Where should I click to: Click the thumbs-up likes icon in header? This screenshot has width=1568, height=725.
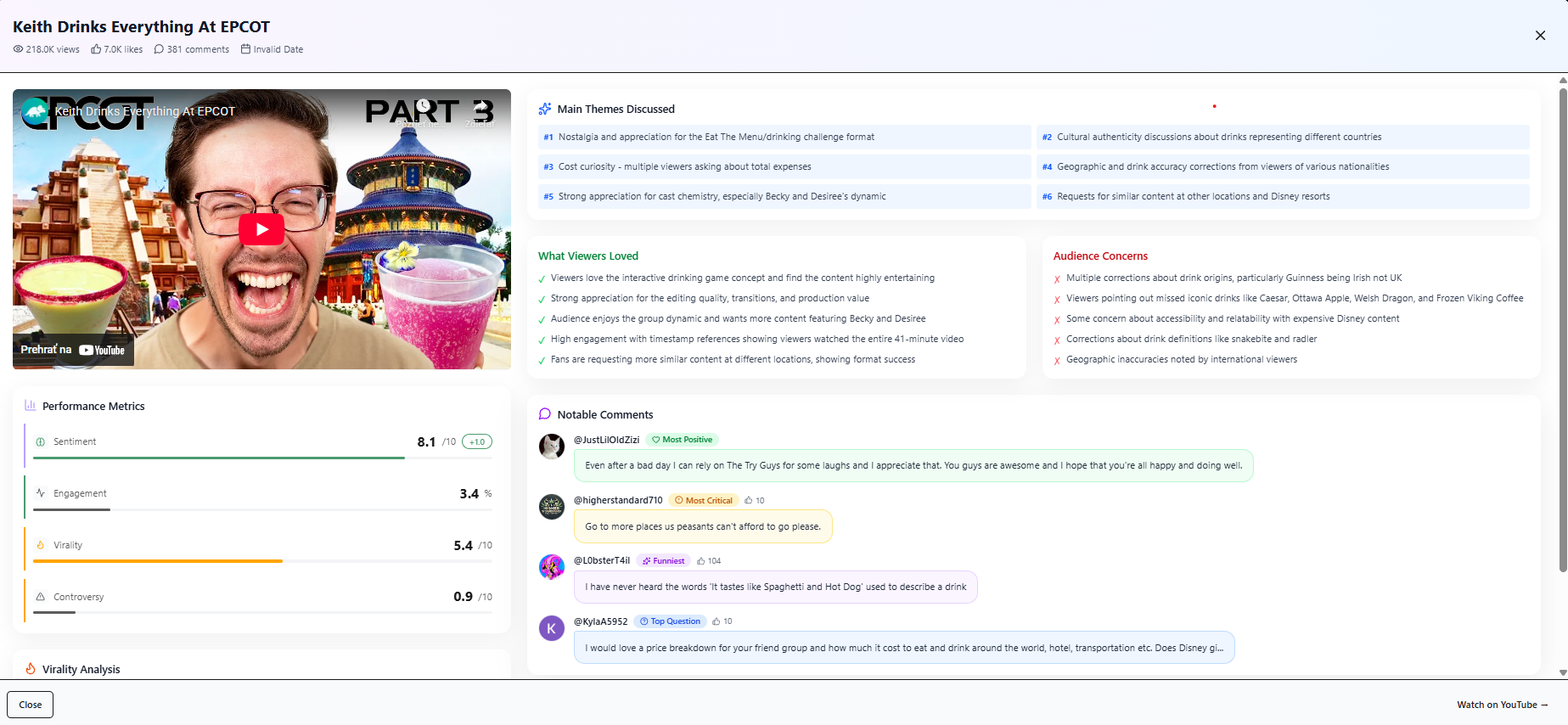point(96,49)
